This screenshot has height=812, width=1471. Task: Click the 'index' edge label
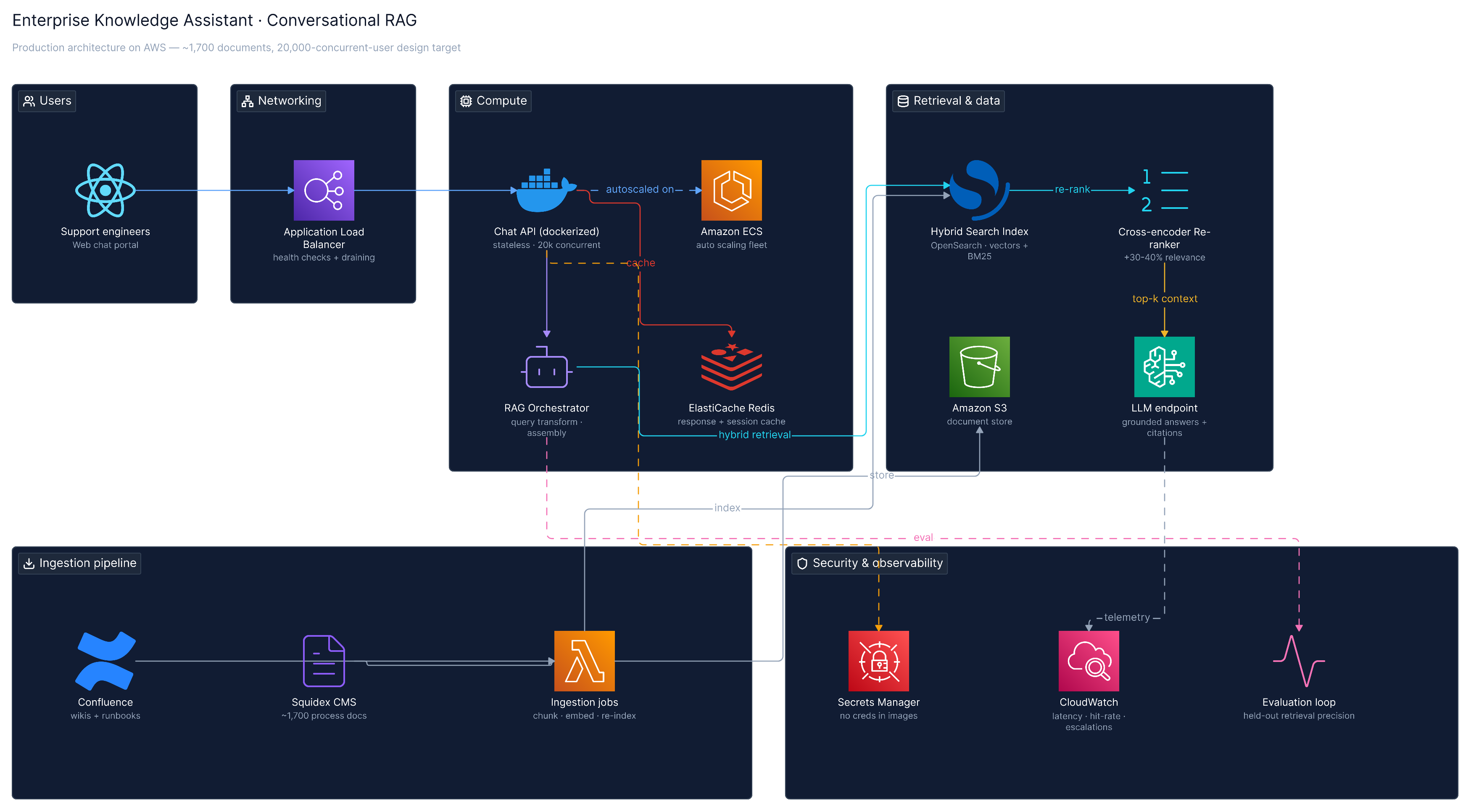[x=727, y=508]
